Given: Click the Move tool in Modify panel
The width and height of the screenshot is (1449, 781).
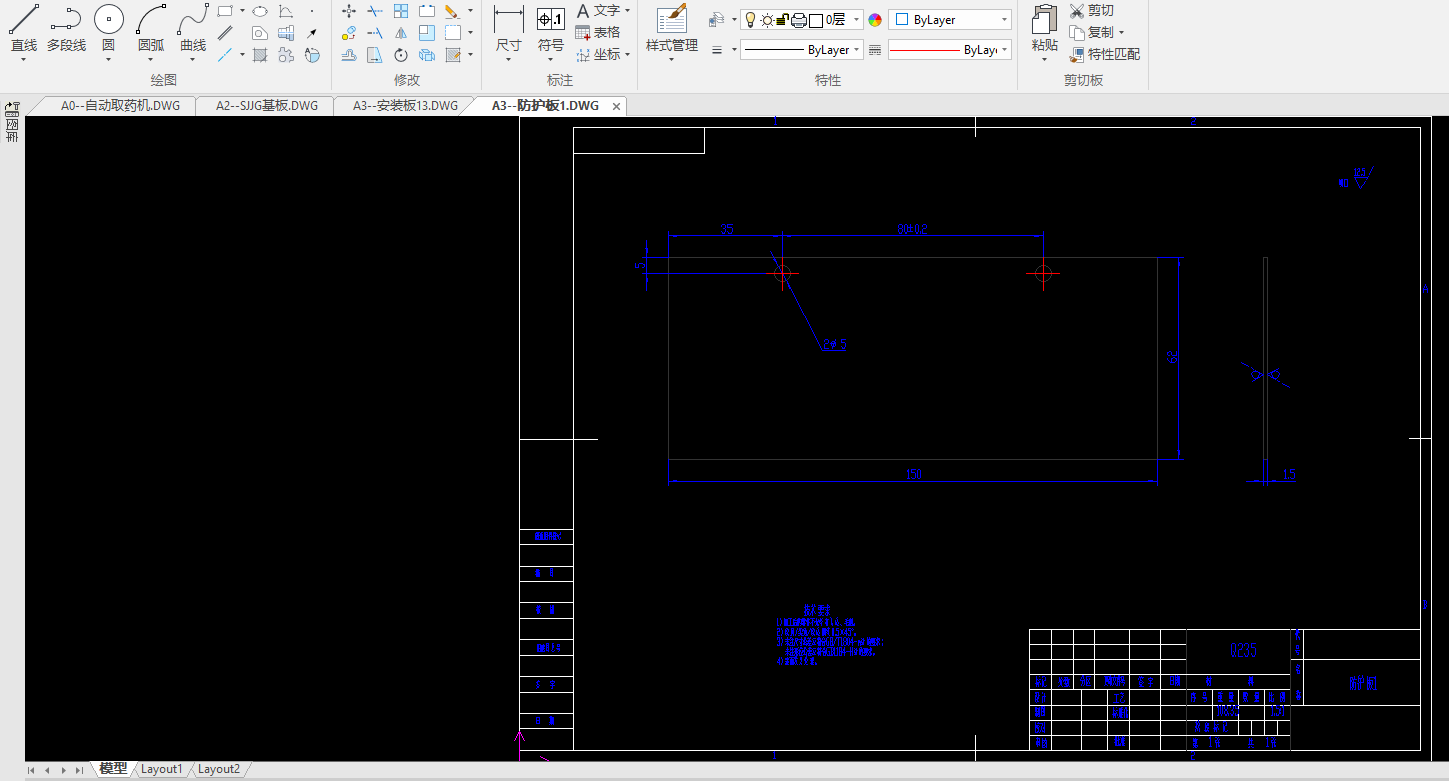Looking at the screenshot, I should click(348, 11).
